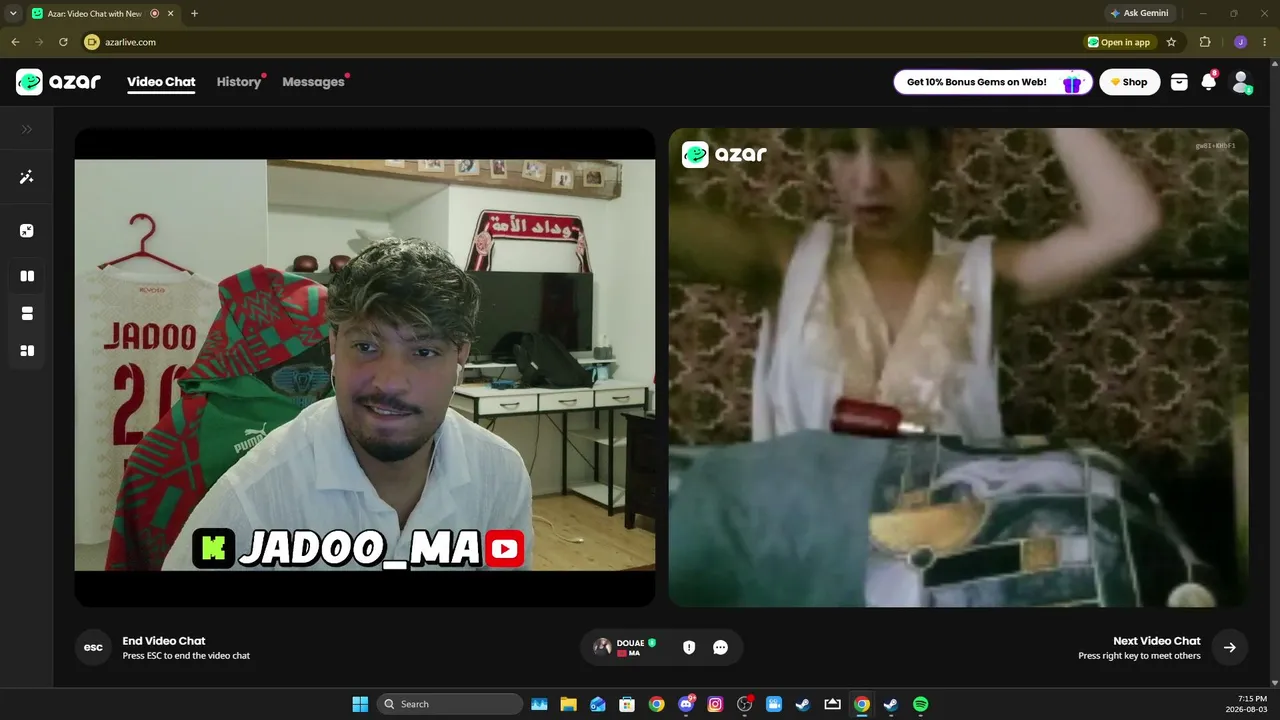Image resolution: width=1280 pixels, height=720 pixels.
Task: Open the Chrome profile avatar
Action: (1241, 42)
